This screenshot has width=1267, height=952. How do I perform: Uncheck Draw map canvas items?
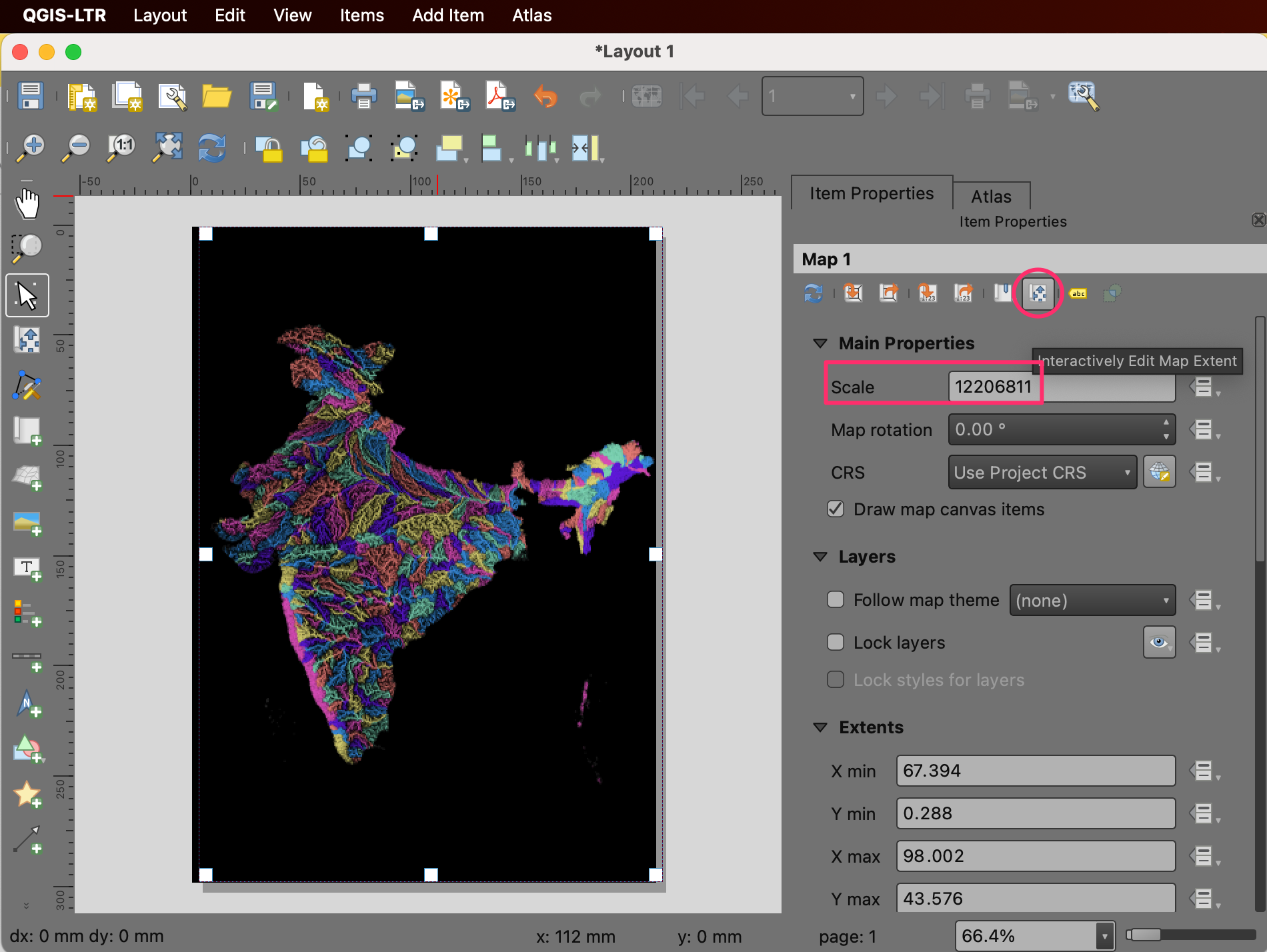pyautogui.click(x=836, y=509)
